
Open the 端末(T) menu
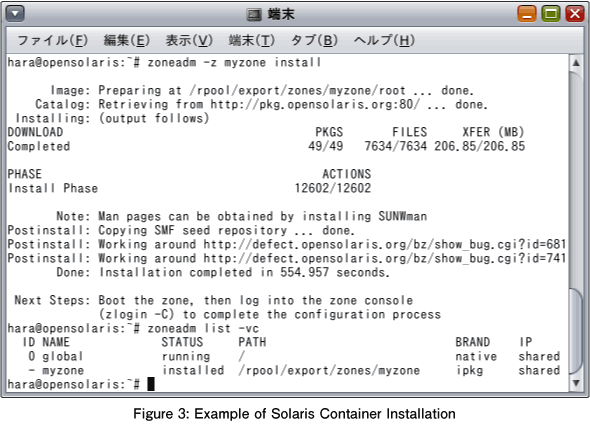252,40
